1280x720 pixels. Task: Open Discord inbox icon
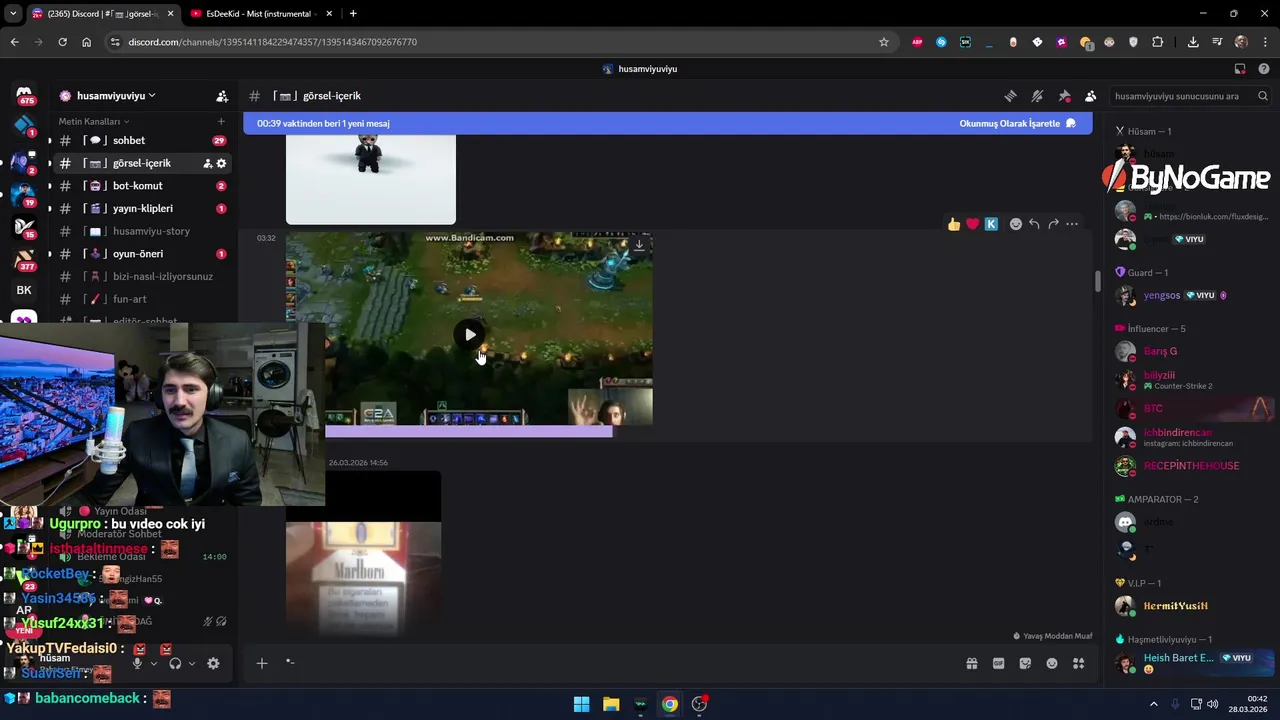coord(1240,69)
